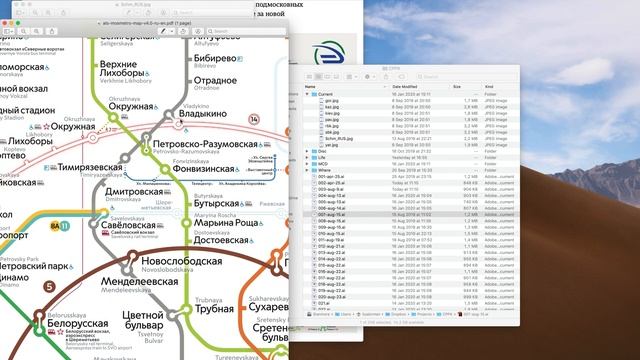Sort Finder list by Name column
640x360 pixels.
coord(310,87)
